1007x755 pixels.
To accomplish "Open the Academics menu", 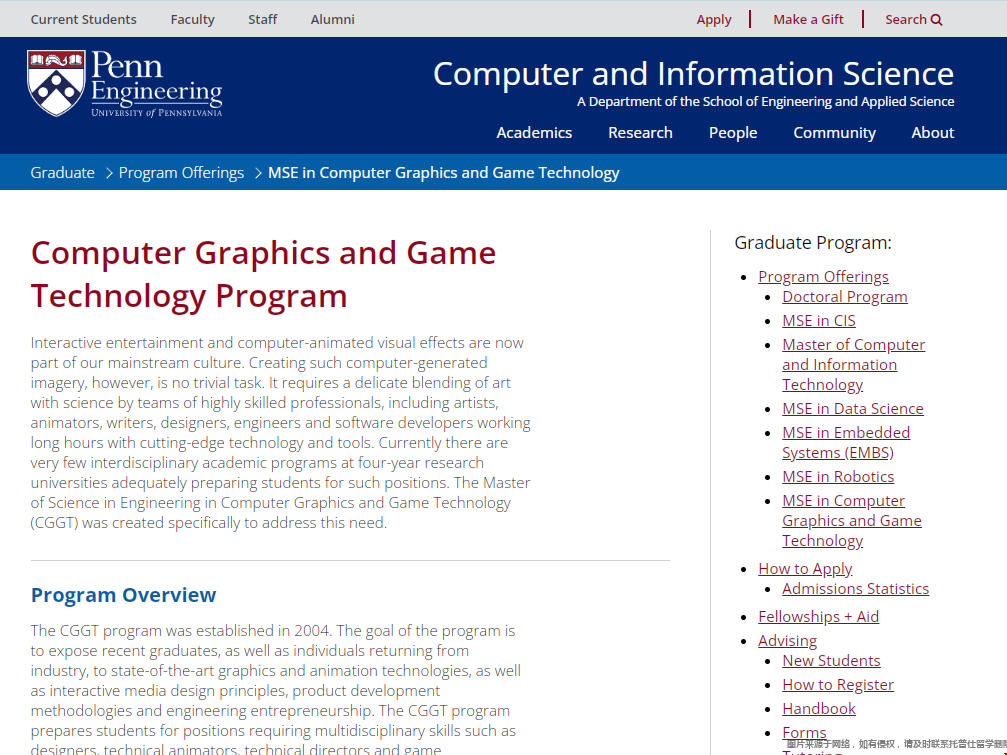I will (x=534, y=133).
